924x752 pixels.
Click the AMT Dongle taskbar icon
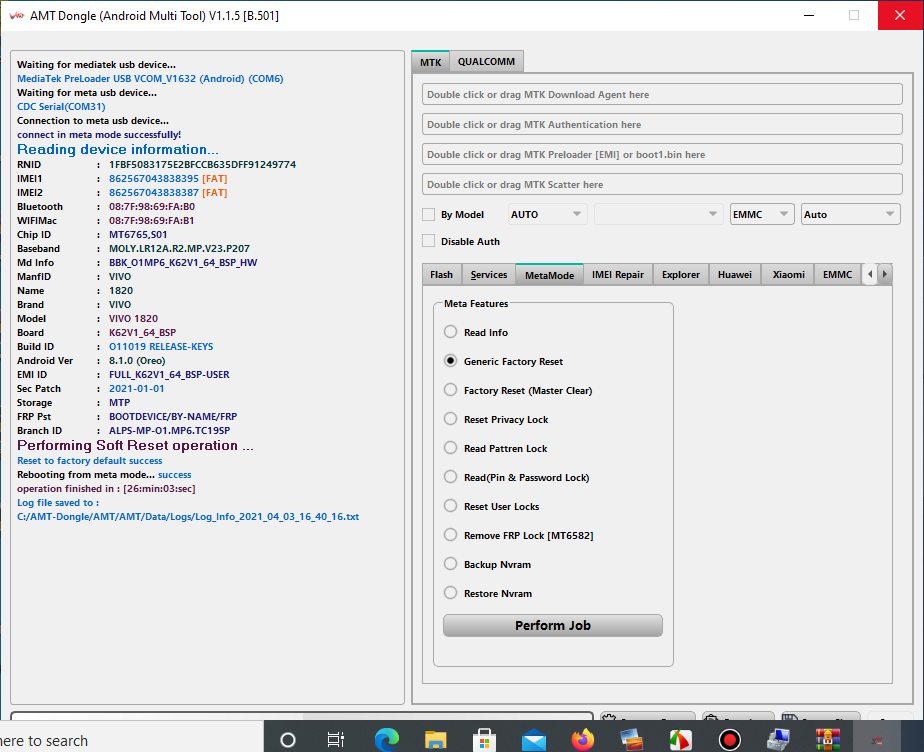pos(877,739)
